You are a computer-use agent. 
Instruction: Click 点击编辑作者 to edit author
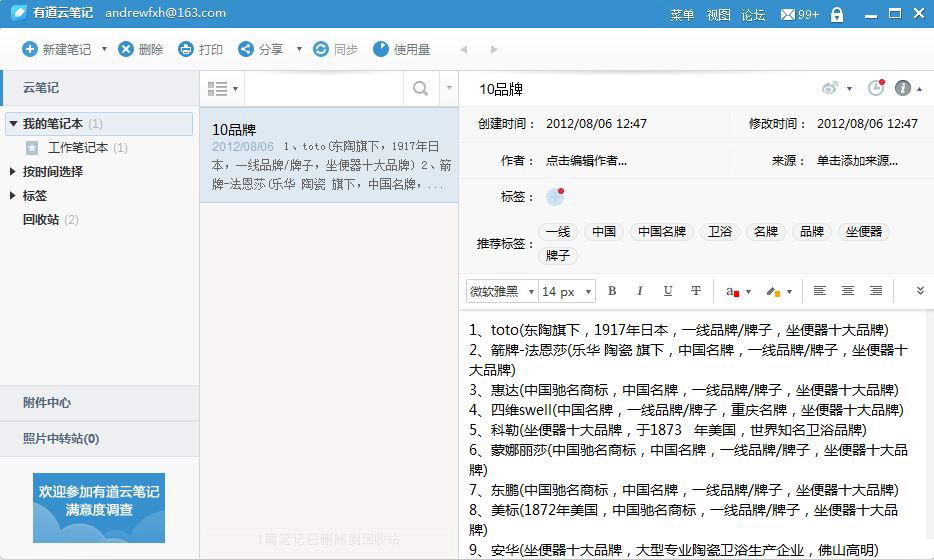click(x=586, y=160)
